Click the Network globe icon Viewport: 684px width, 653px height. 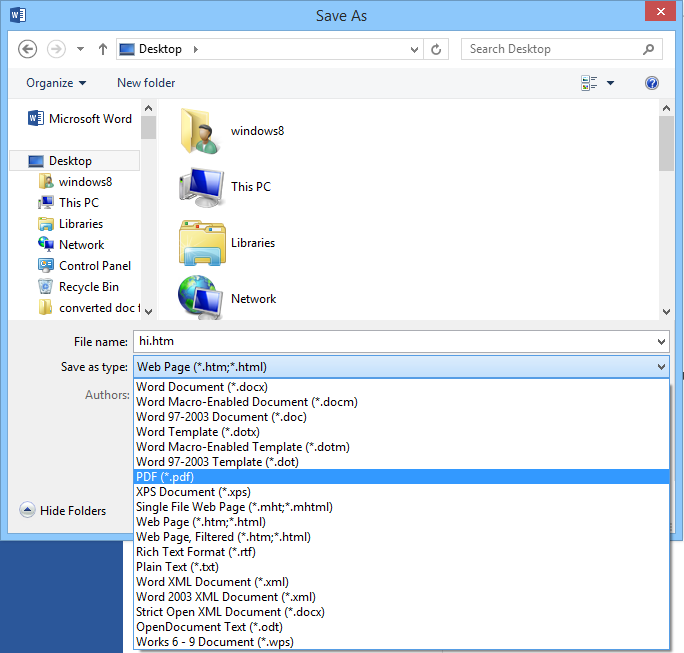pyautogui.click(x=201, y=296)
